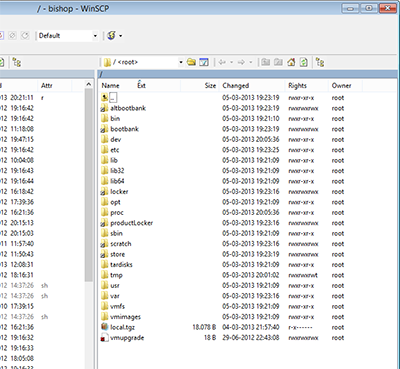Click date '04-03-2013 21:57:40' of local.tgz
The height and width of the screenshot is (369, 400).
click(x=251, y=327)
